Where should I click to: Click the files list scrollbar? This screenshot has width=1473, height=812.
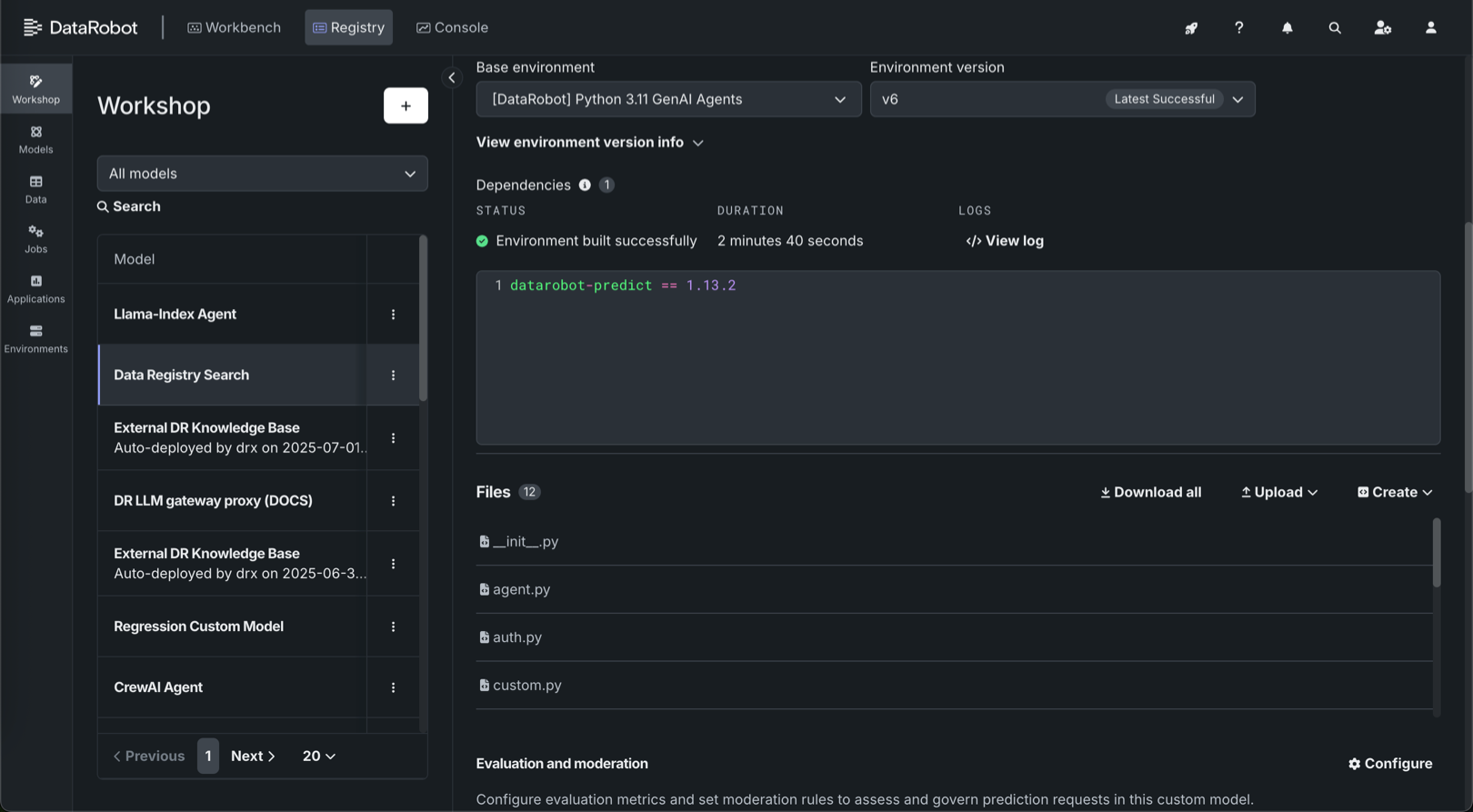1436,553
